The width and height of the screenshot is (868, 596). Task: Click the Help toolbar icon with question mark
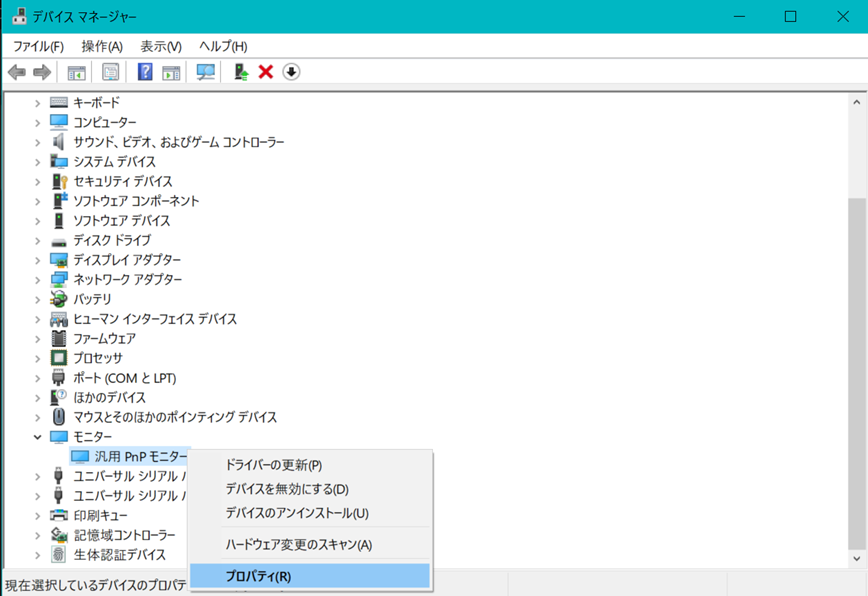[x=145, y=72]
